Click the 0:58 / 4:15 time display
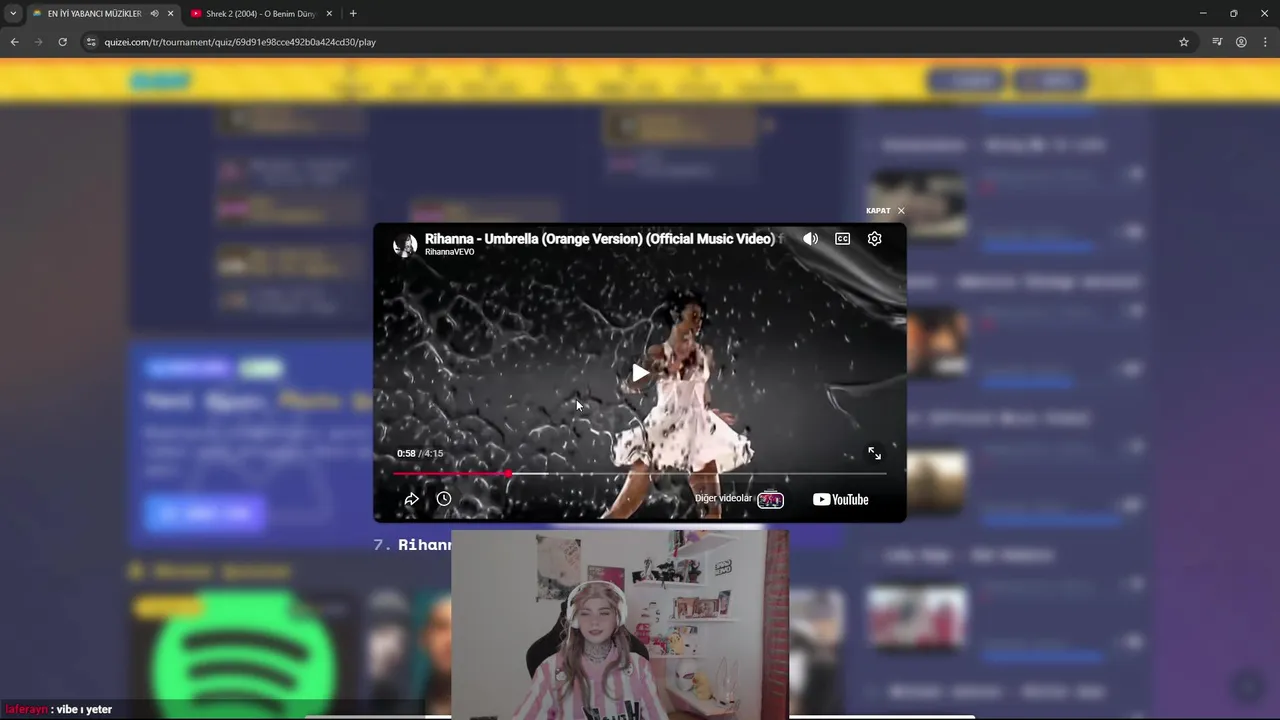This screenshot has width=1280, height=720. coord(420,453)
